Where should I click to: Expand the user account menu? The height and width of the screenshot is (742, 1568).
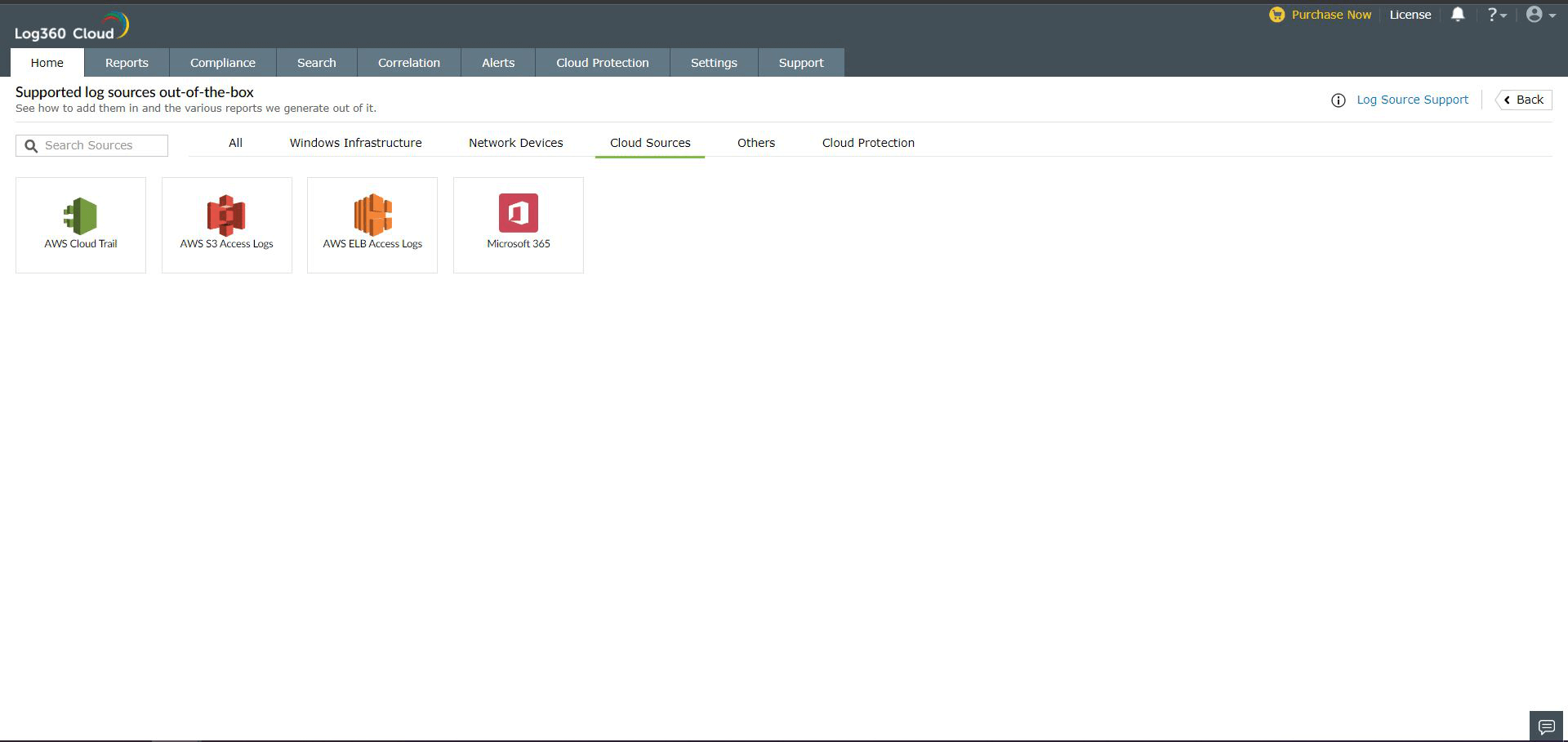pos(1540,15)
